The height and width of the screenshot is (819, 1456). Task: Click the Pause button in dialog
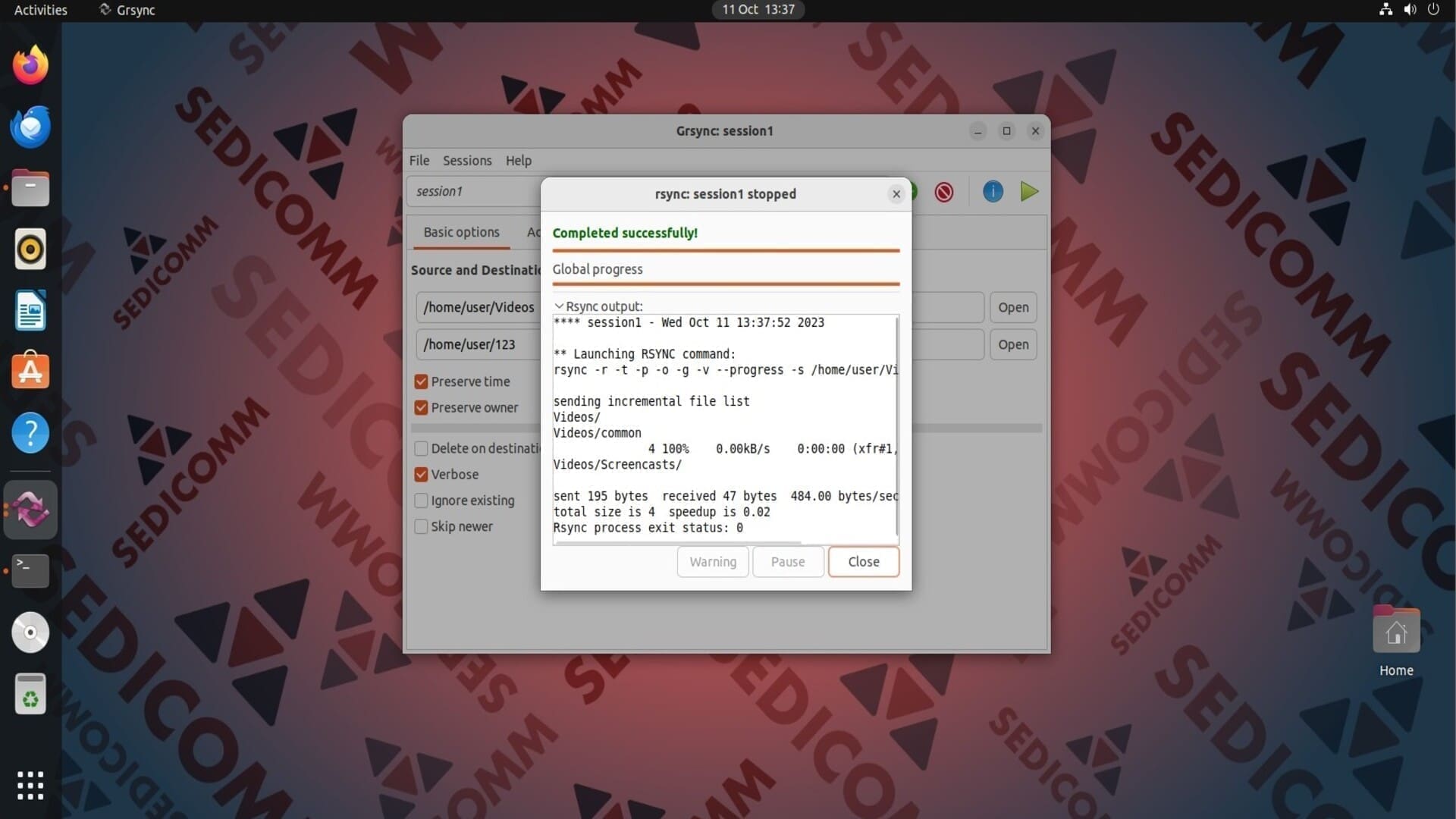[788, 562]
